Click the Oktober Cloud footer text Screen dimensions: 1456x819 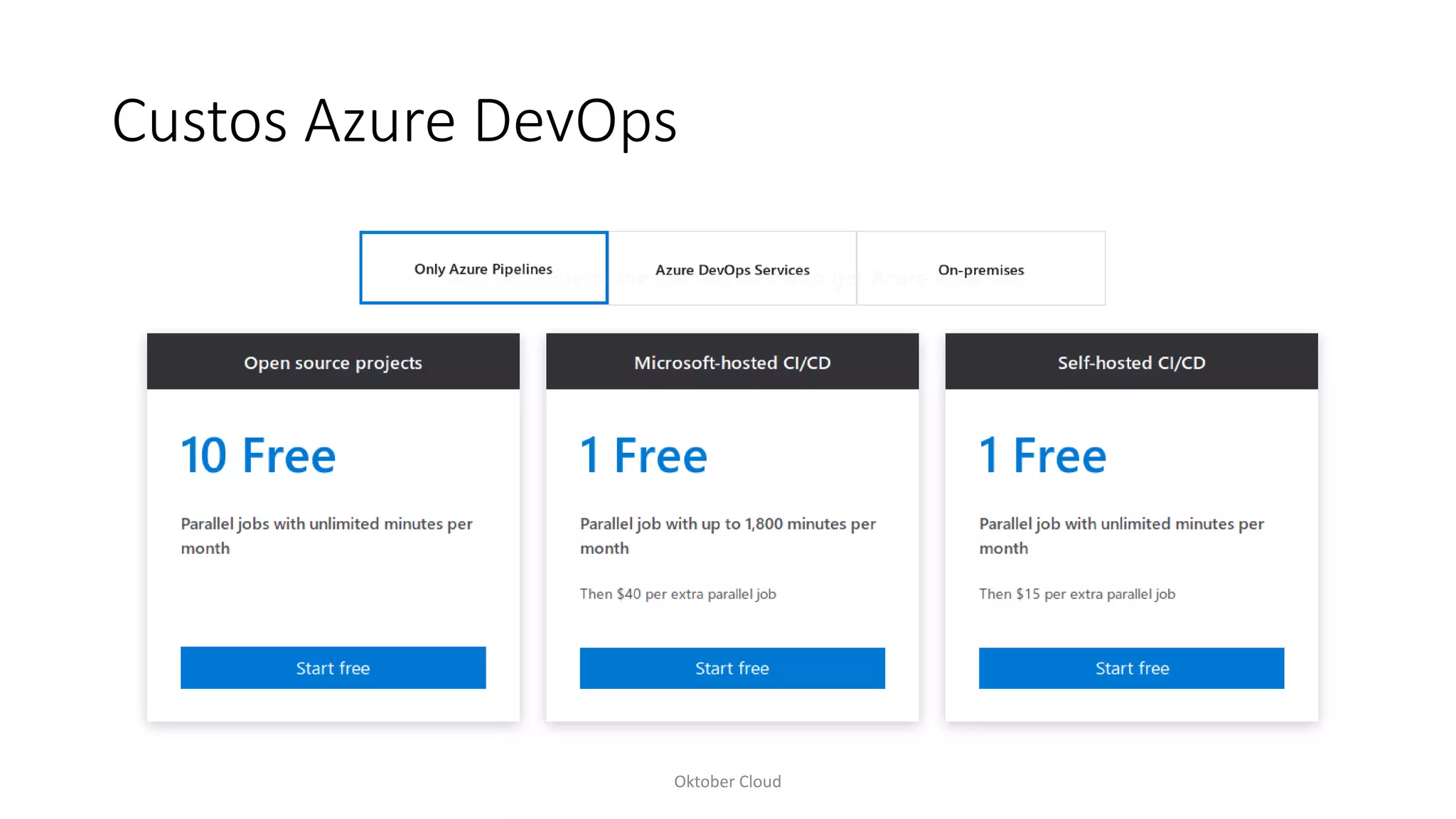[727, 781]
